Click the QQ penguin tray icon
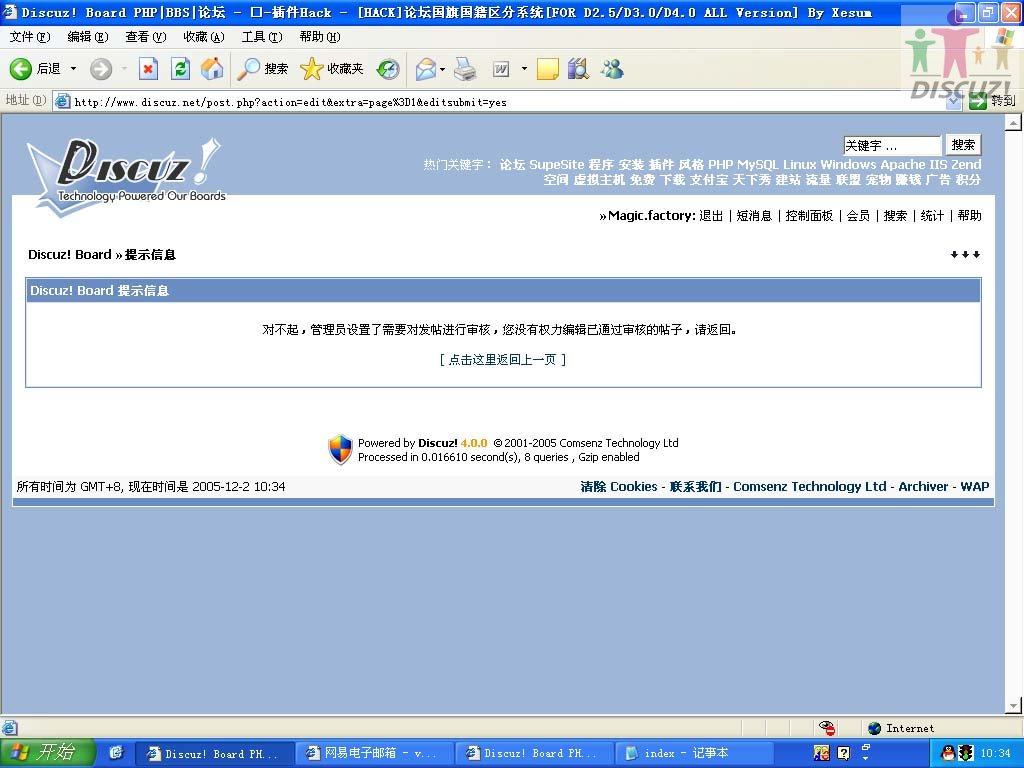The height and width of the screenshot is (768, 1024). click(948, 753)
